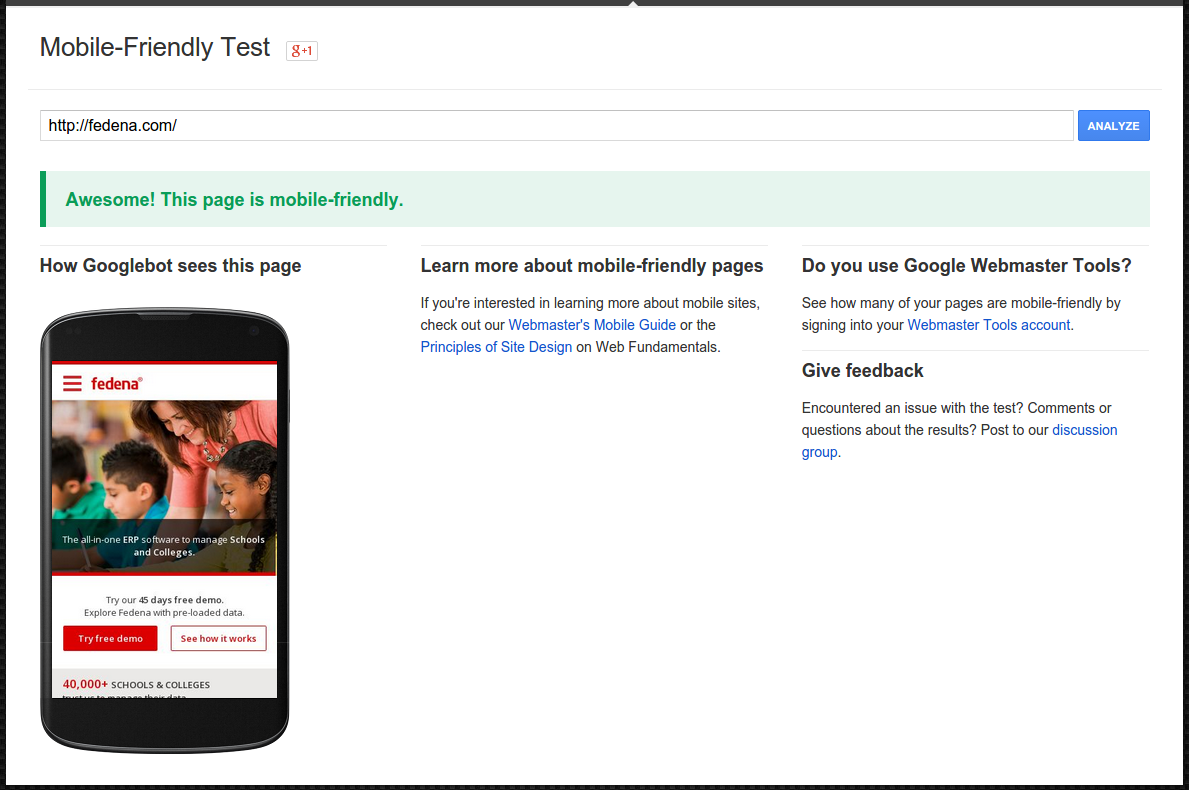Click the Mobile-Friendly Test page title
The height and width of the screenshot is (790, 1189).
tap(155, 48)
